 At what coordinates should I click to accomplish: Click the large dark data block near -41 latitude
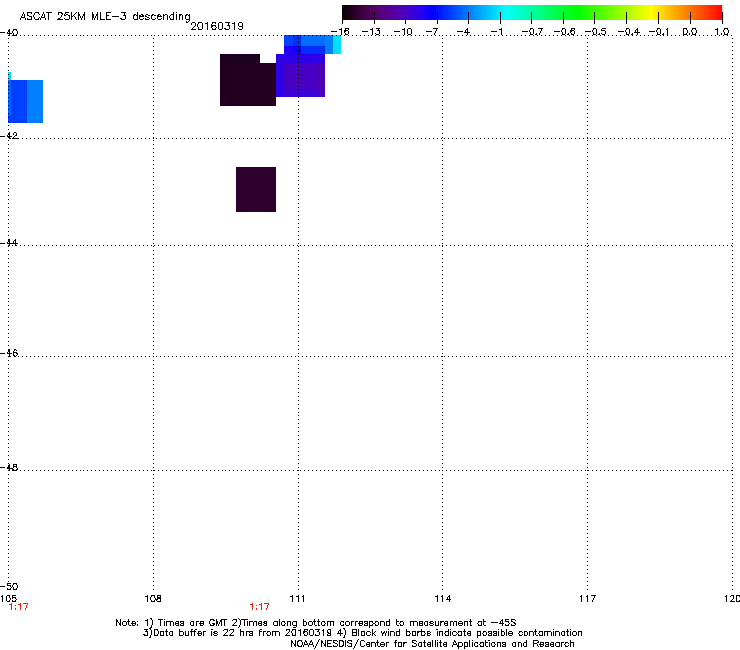(248, 80)
